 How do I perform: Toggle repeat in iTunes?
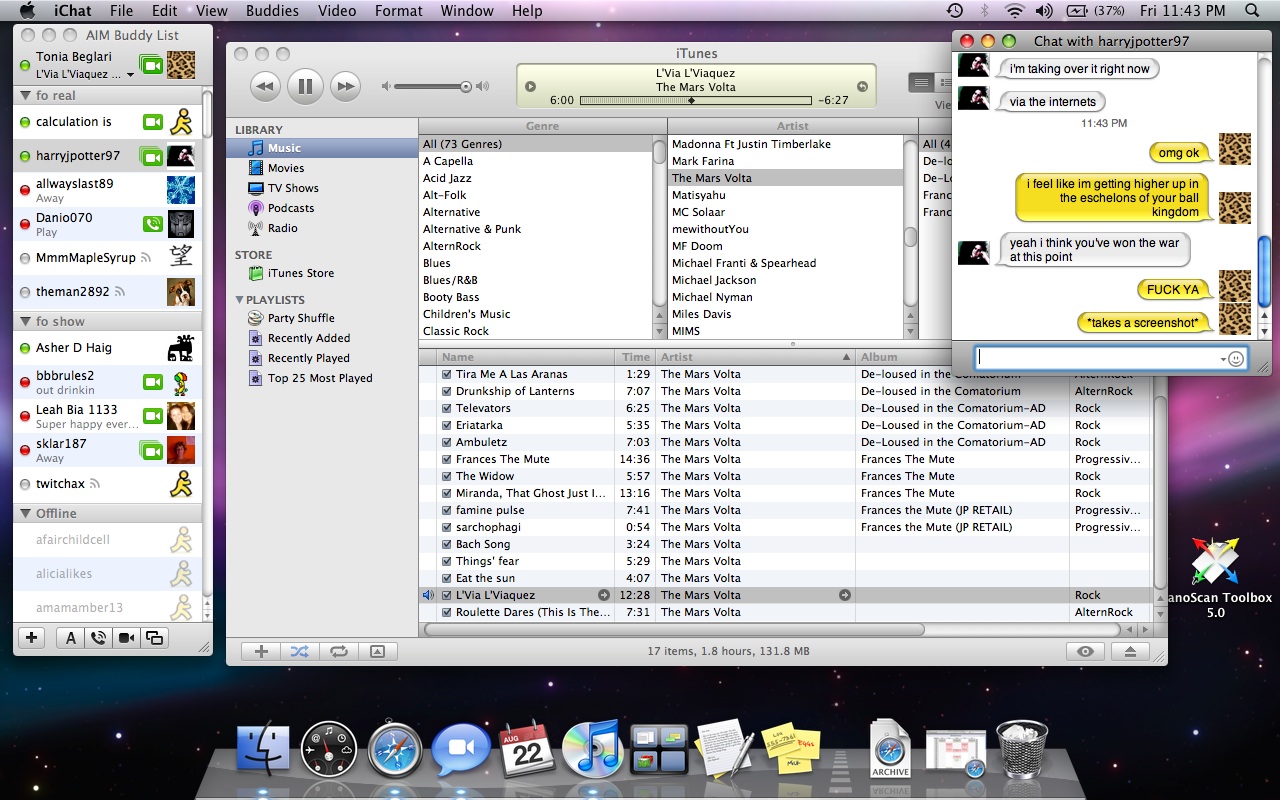coord(338,651)
